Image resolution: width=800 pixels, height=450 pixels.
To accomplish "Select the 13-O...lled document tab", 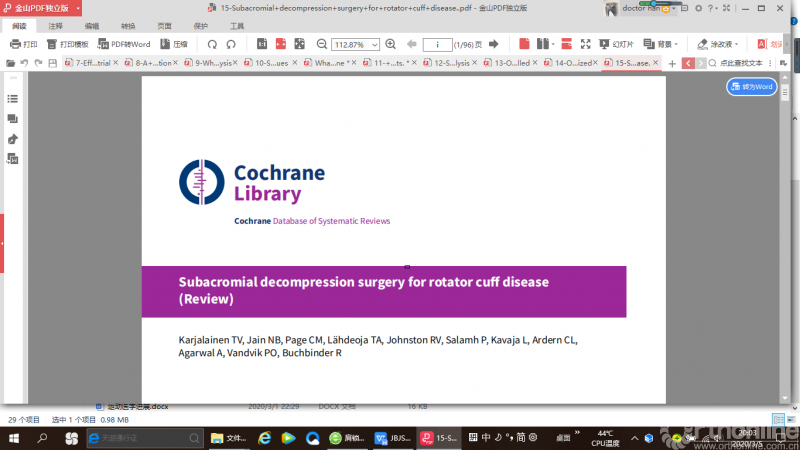I will 512,63.
